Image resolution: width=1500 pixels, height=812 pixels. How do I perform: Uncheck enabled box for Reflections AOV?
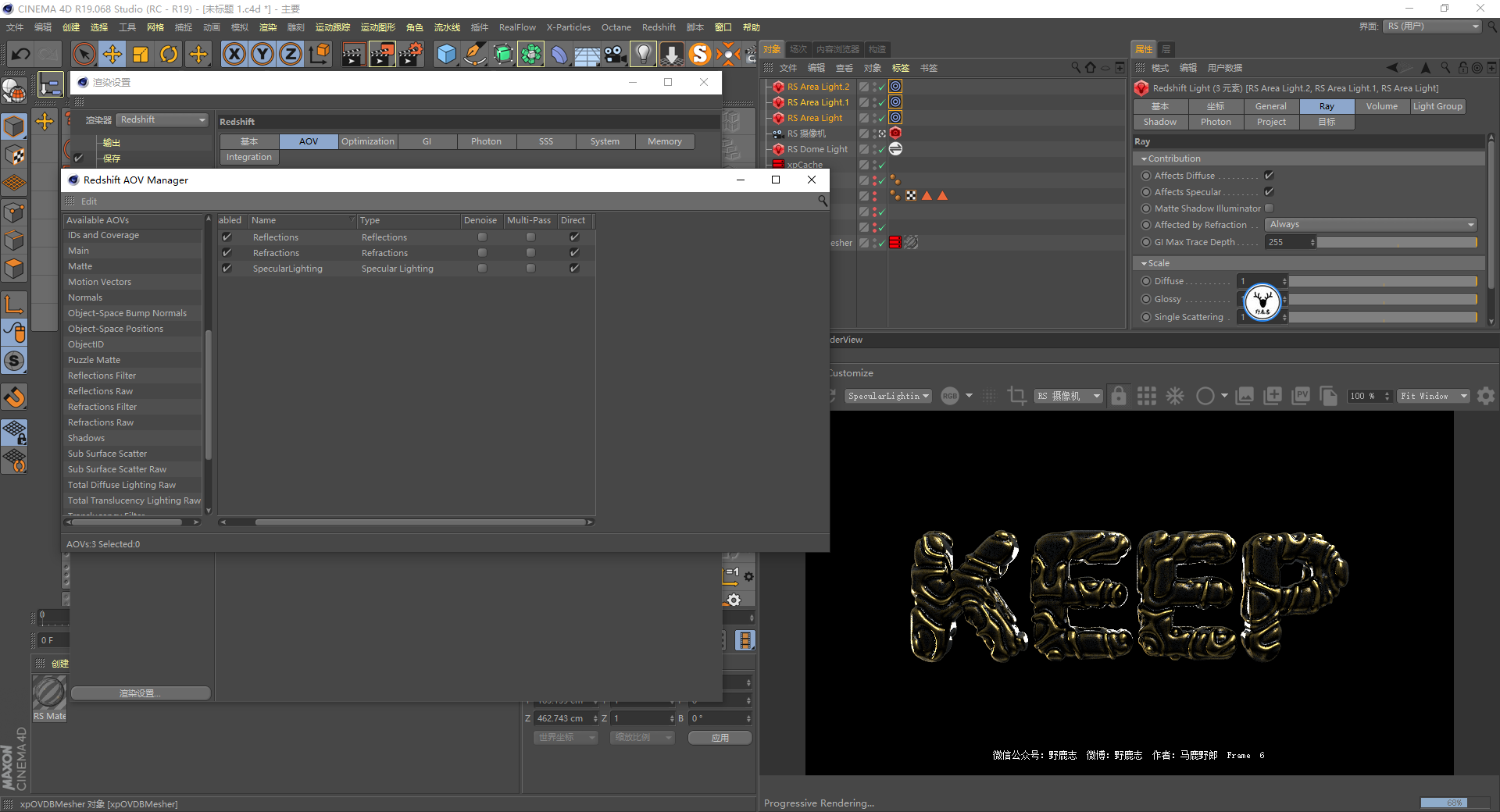[x=227, y=237]
